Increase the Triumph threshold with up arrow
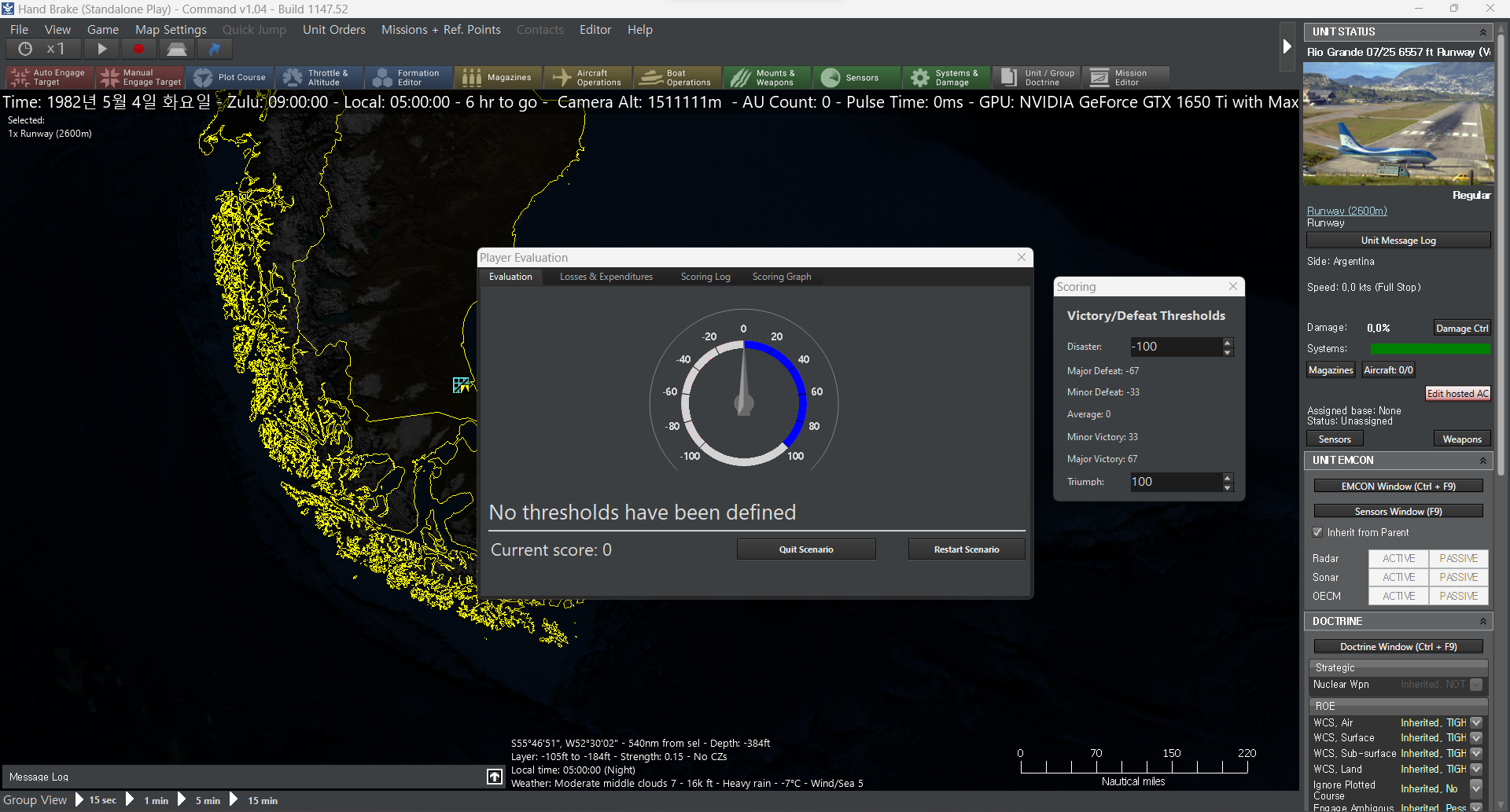 pos(1227,477)
